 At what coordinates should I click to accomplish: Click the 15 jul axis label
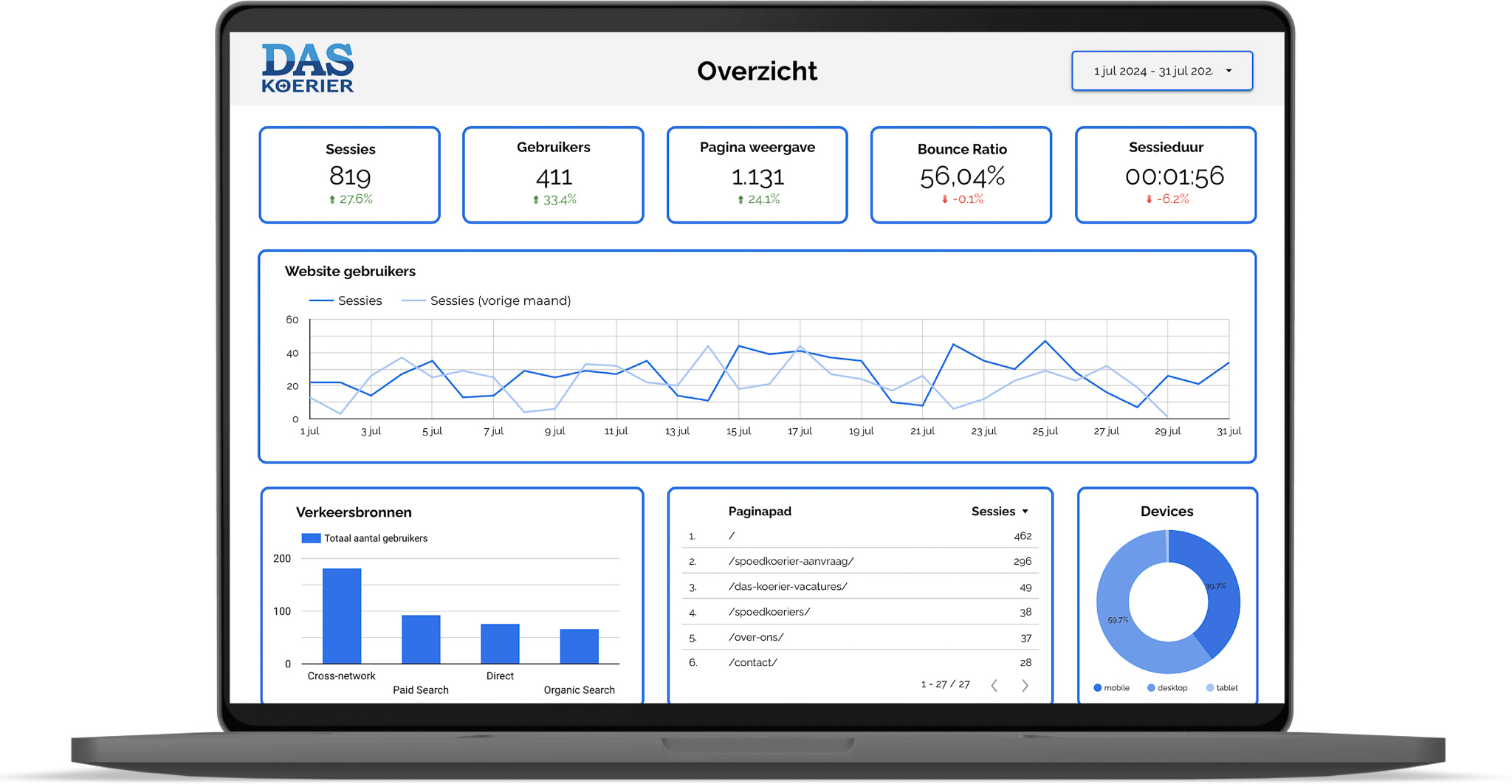tap(738, 431)
